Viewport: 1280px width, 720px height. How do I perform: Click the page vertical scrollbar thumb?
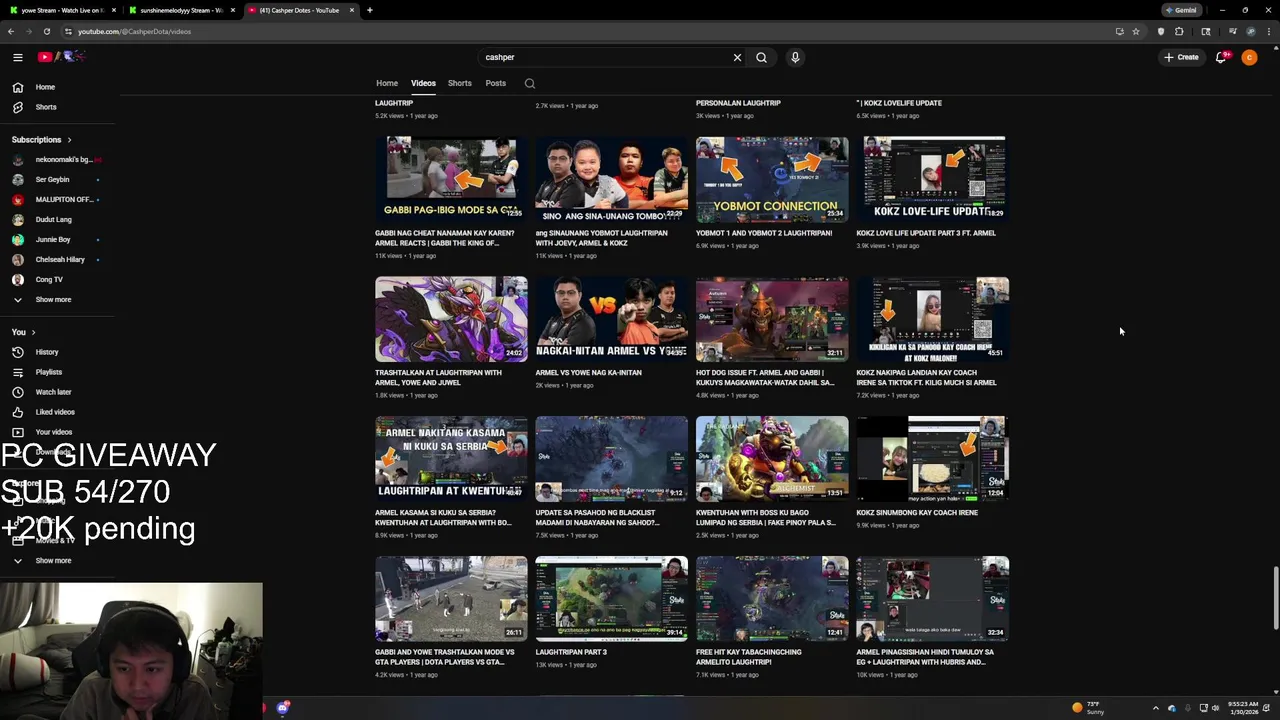pos(1274,598)
